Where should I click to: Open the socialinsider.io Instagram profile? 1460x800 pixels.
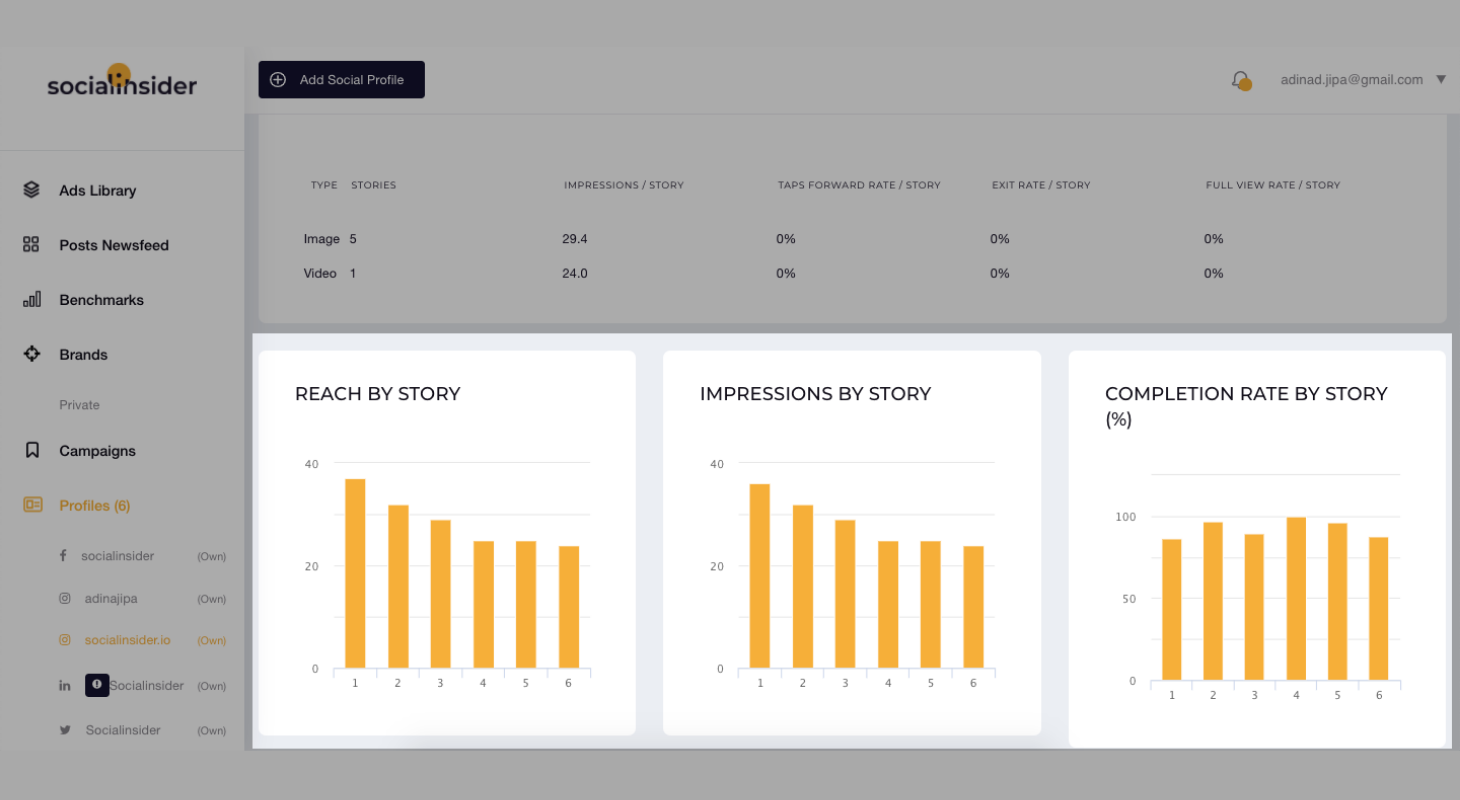128,640
